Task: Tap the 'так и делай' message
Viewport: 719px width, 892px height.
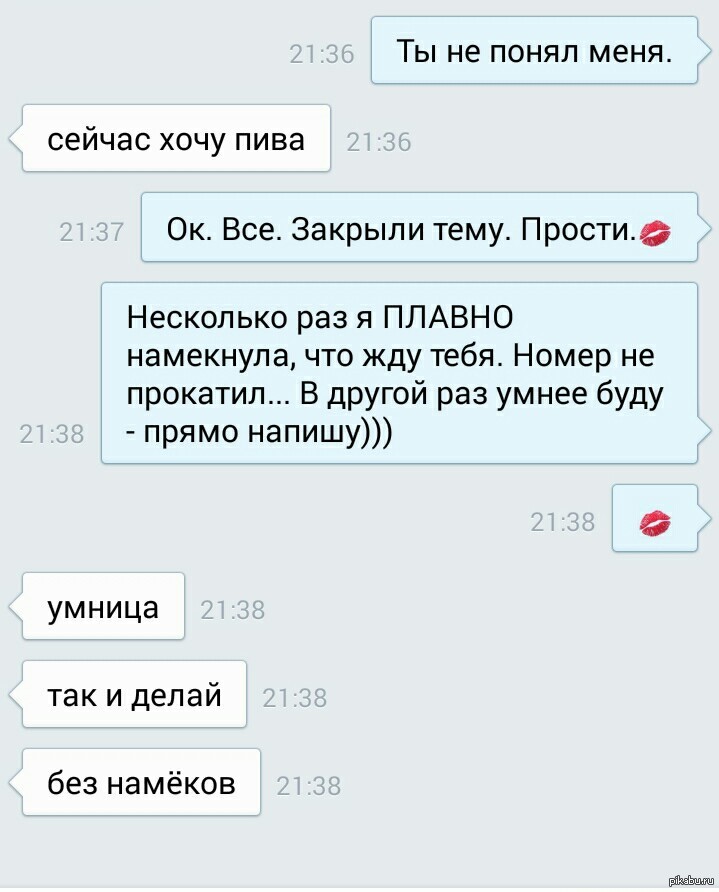Action: click(x=134, y=694)
